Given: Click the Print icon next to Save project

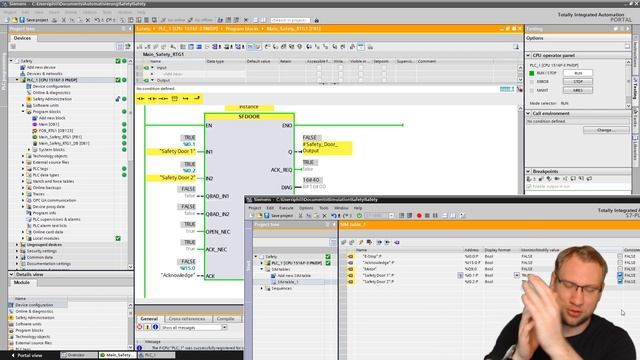Looking at the screenshot, I should click(54, 20).
